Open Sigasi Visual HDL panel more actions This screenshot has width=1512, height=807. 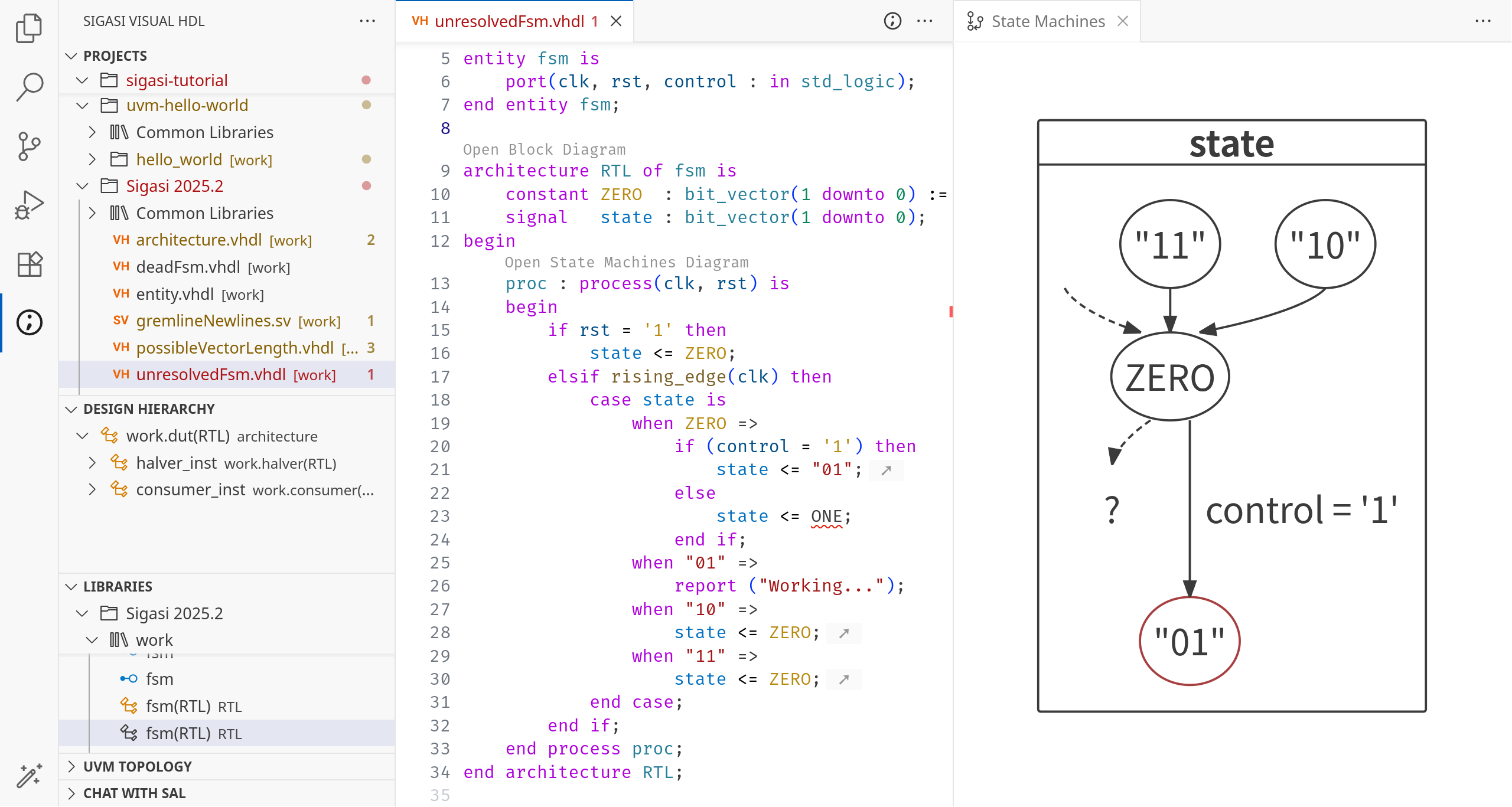(x=367, y=21)
